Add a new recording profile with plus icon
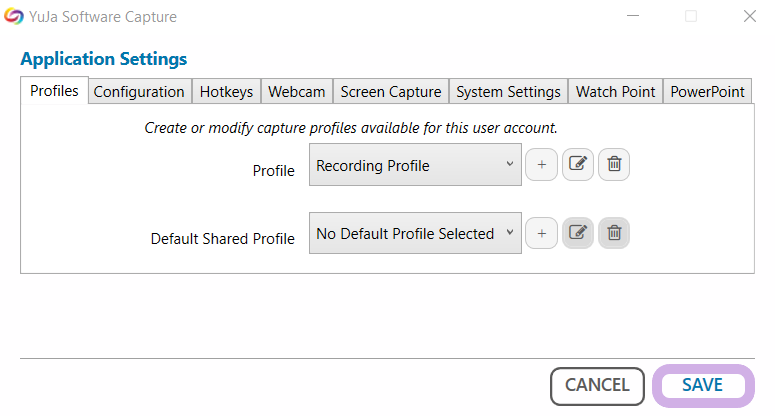775x416 pixels. click(541, 165)
